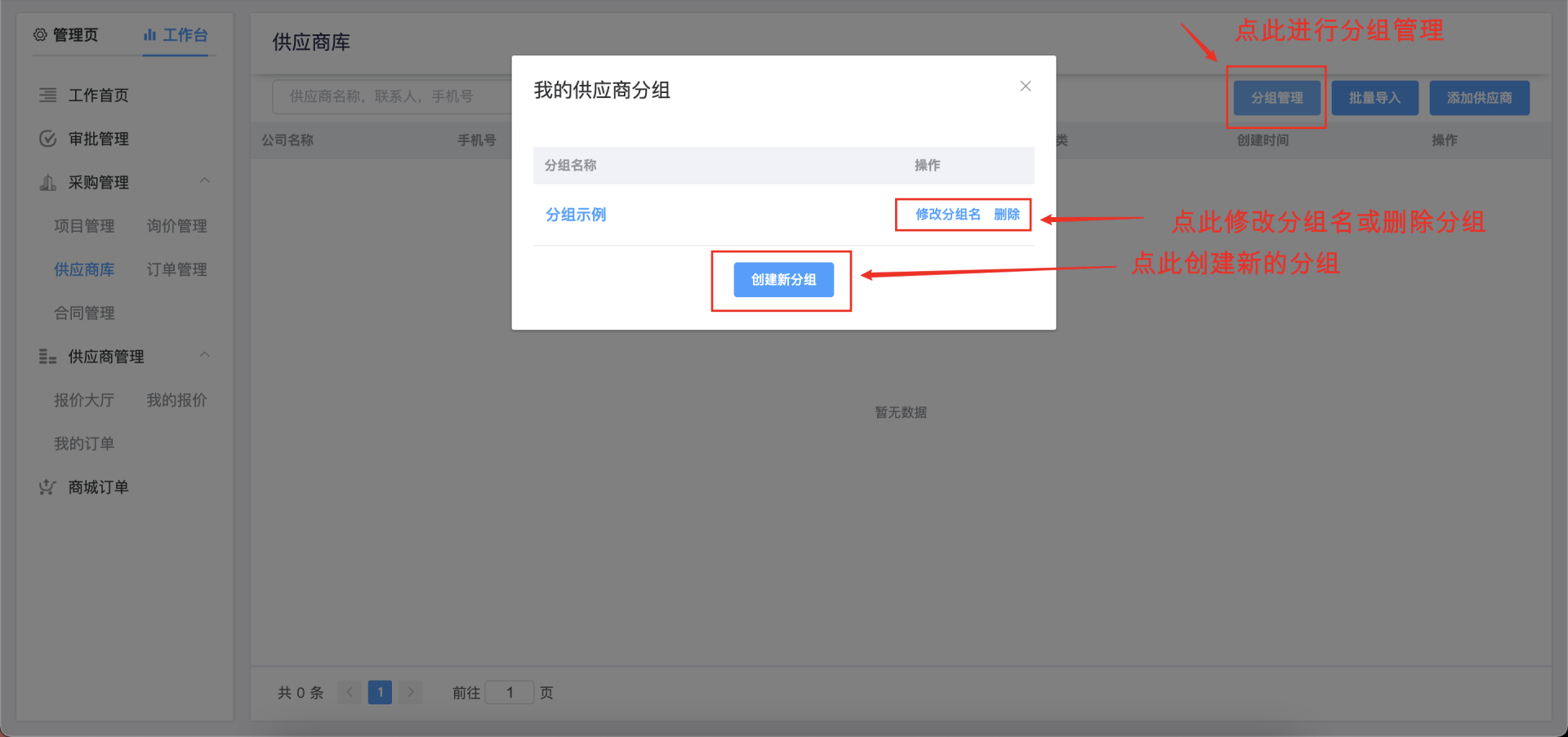Click the 审批管理 checkmark icon

click(48, 139)
